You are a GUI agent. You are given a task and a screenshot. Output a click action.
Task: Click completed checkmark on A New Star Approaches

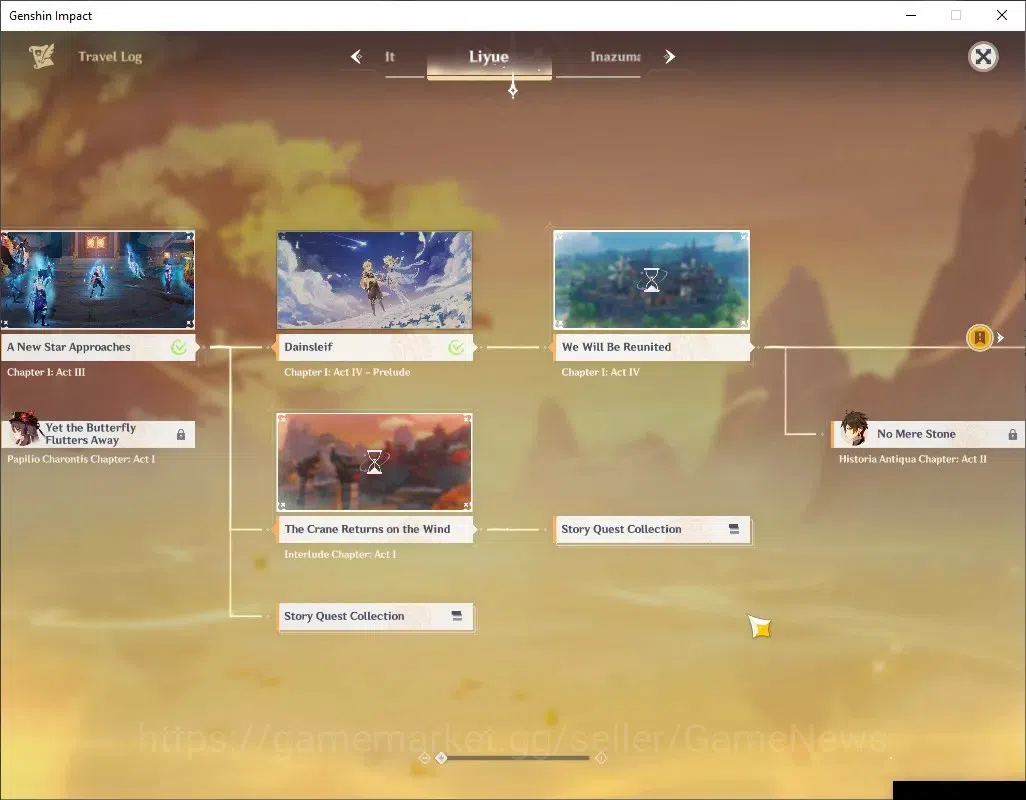[179, 347]
